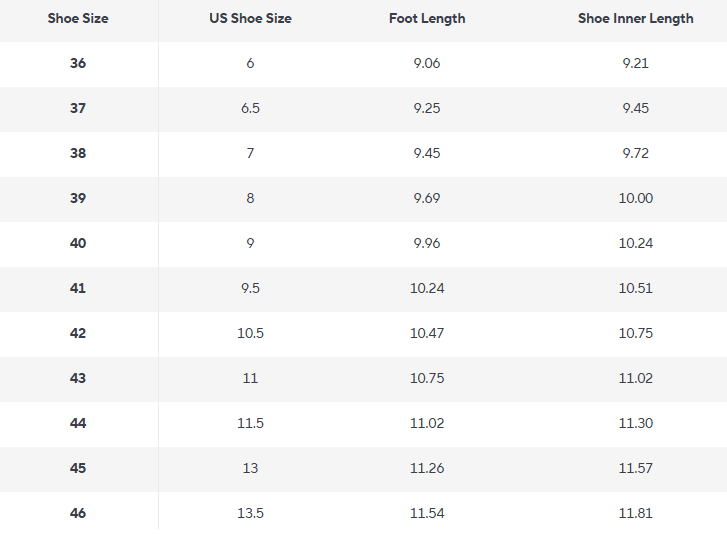The image size is (727, 534).
Task: Click the US Shoe Size column header
Action: tap(250, 19)
